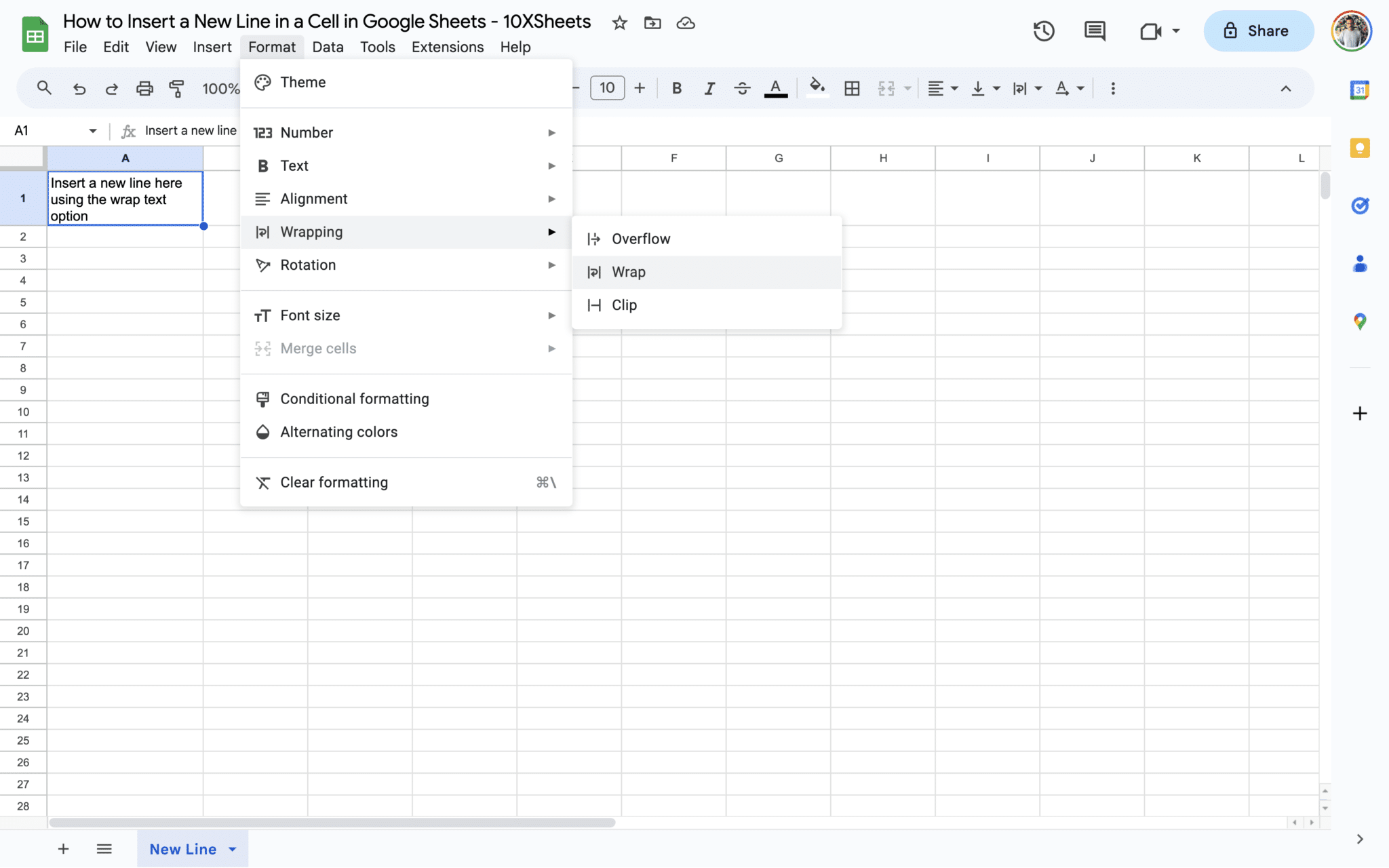
Task: Open the Edit menu
Action: tap(116, 47)
